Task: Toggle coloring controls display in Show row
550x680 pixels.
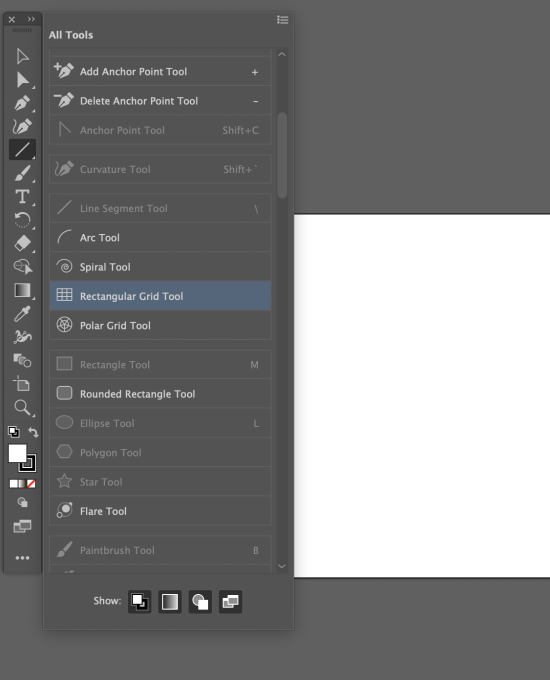Action: pos(170,602)
